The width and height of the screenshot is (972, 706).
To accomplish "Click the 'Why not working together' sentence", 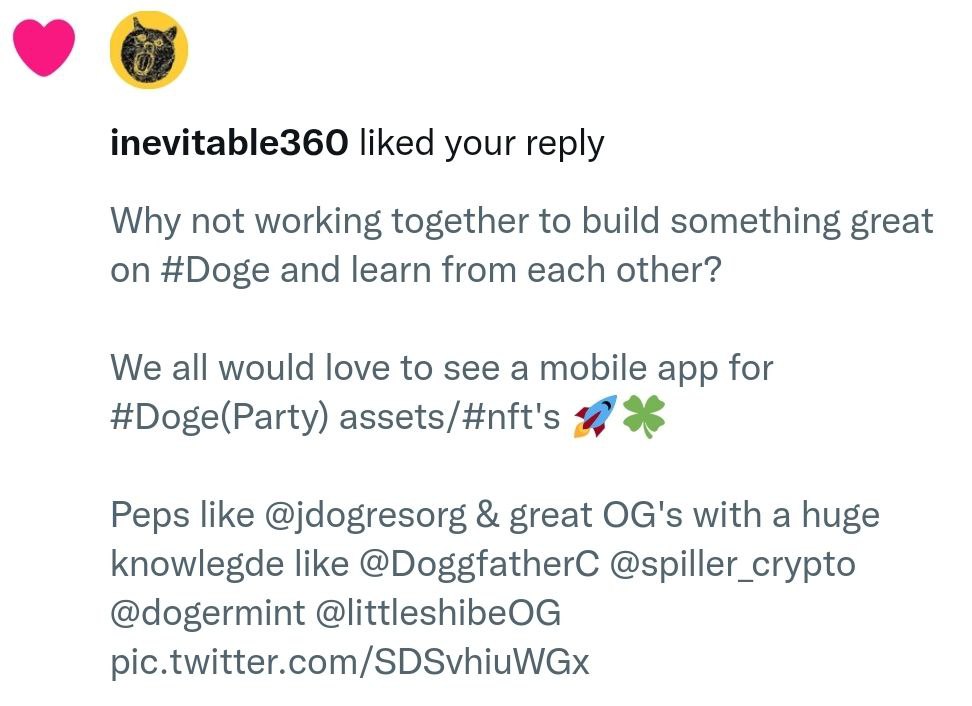I will point(521,245).
